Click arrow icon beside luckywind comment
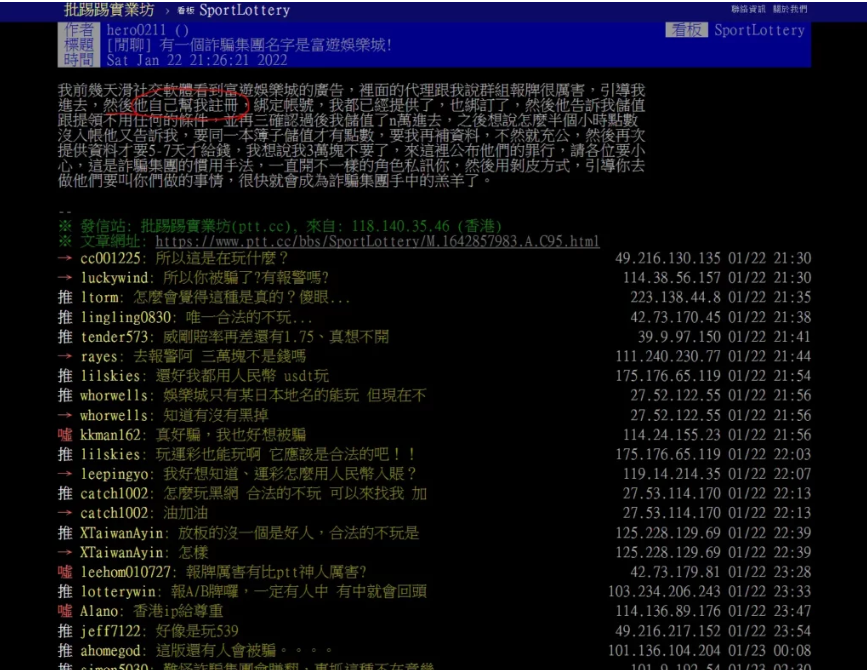The image size is (867, 670). pos(65,277)
